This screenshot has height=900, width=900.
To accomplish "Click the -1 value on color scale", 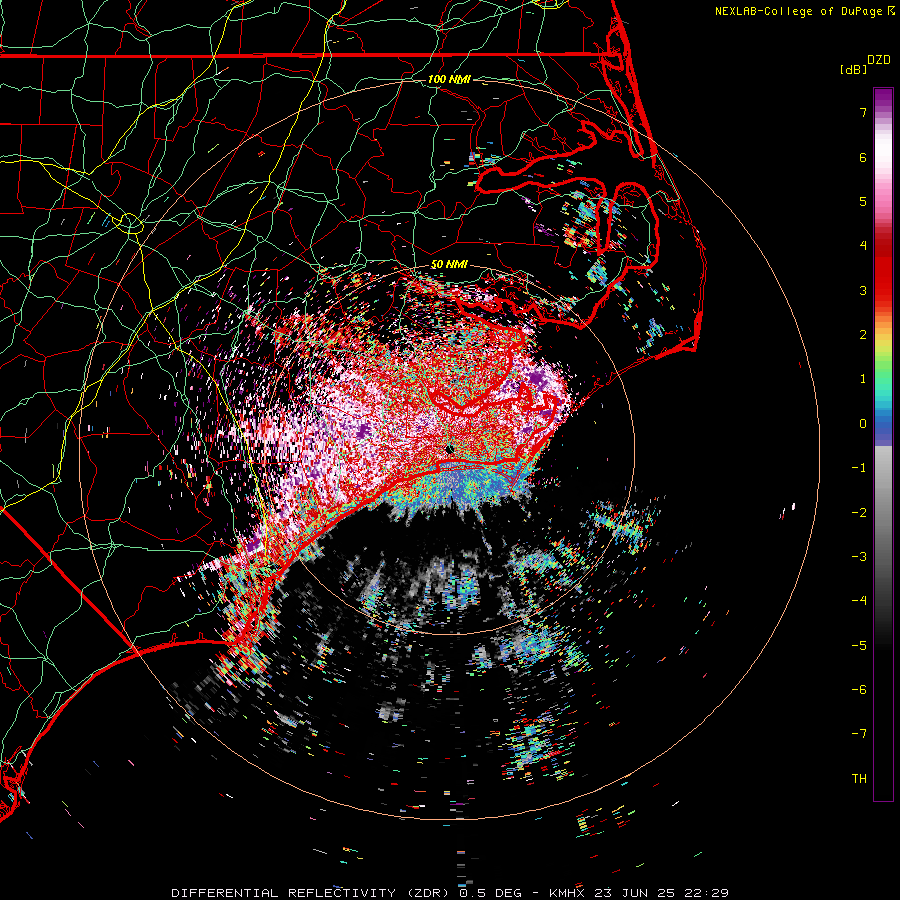I will 859,468.
